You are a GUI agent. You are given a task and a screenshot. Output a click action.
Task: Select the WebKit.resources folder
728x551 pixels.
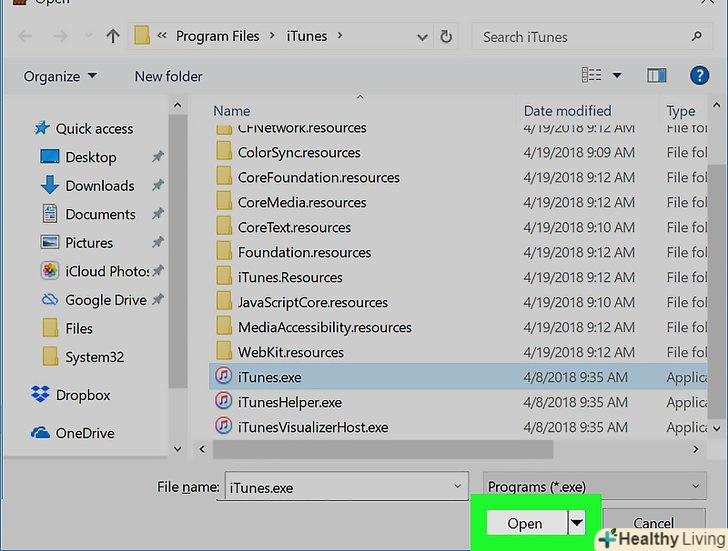291,353
